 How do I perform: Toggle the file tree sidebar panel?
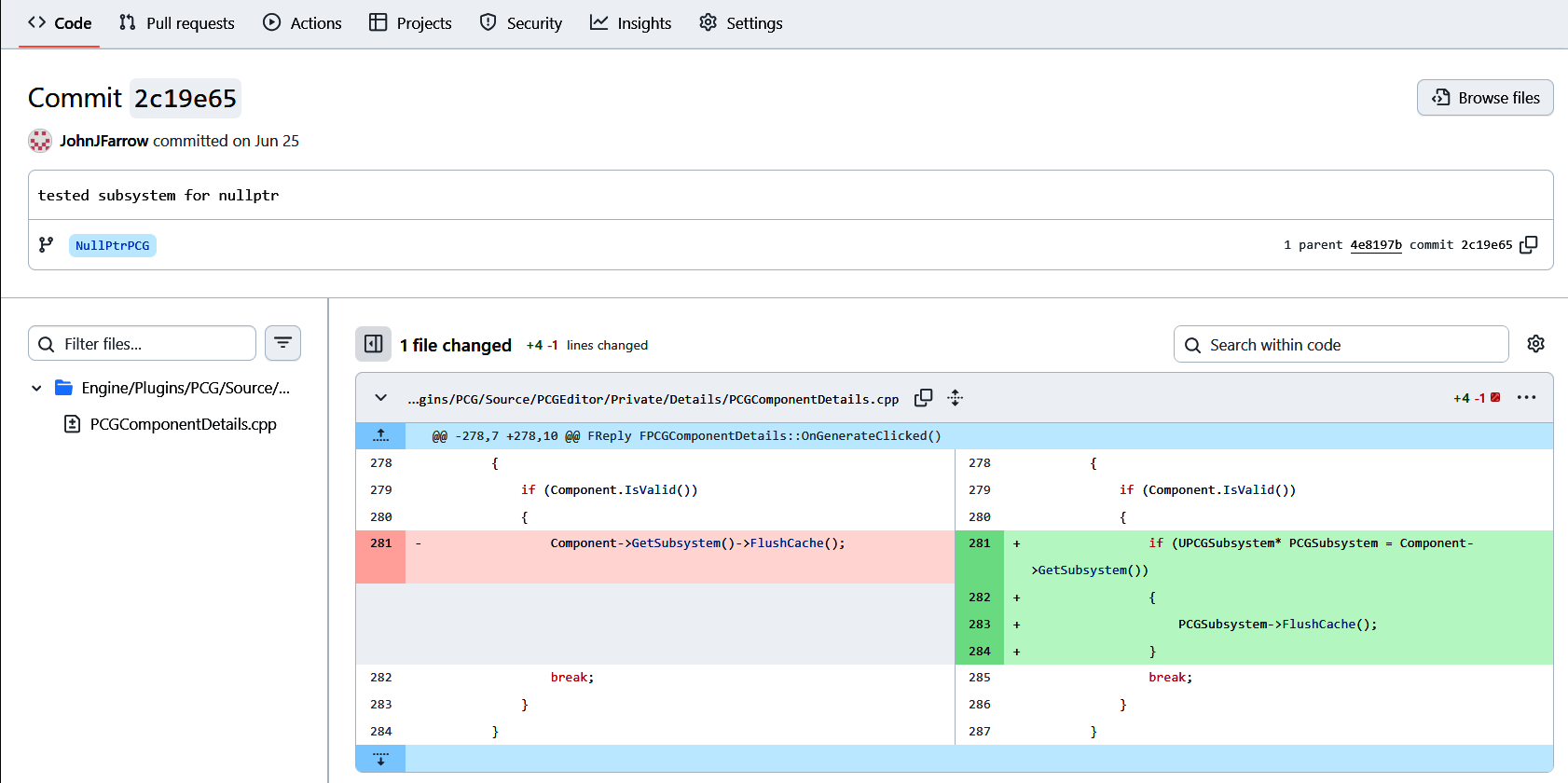point(373,344)
